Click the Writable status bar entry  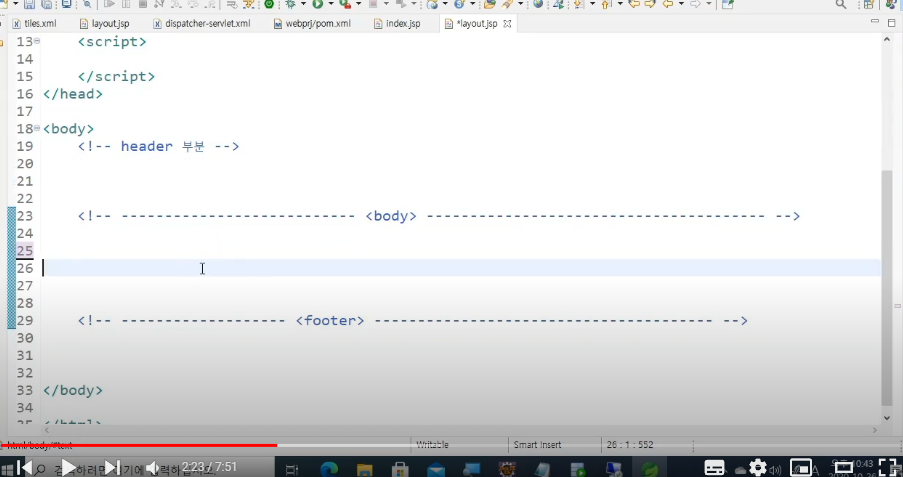[x=432, y=445]
